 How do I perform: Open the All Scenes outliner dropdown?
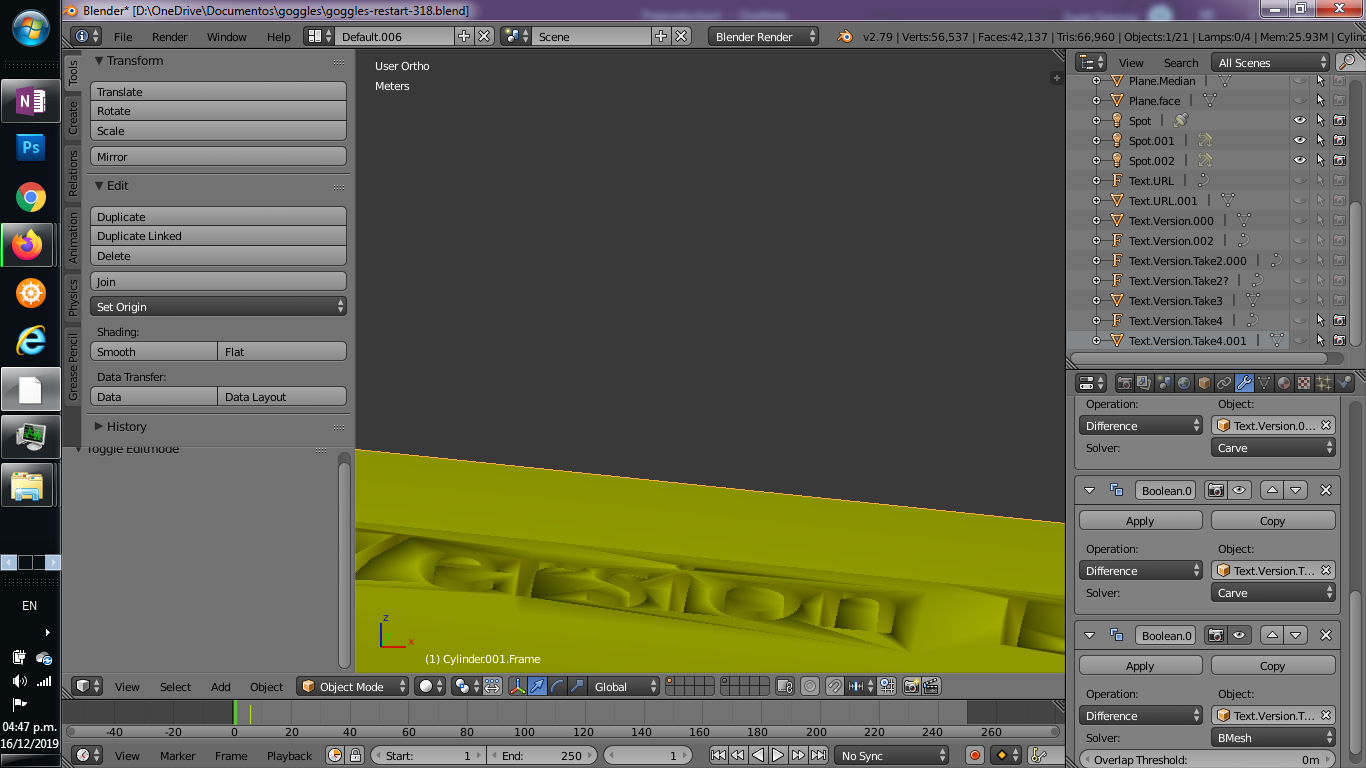tap(1269, 62)
